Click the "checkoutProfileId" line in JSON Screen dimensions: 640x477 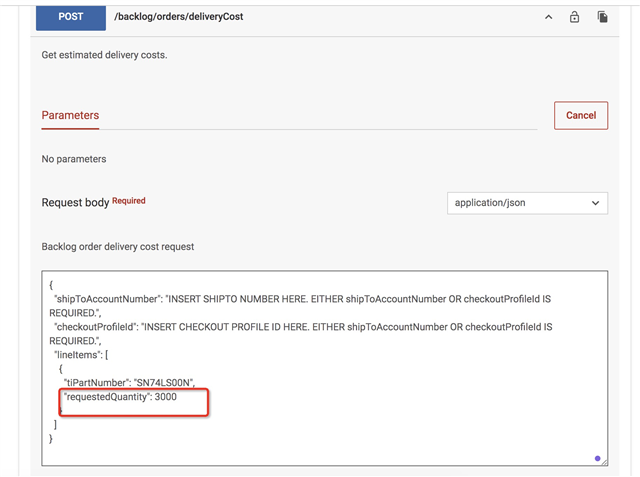coord(301,334)
